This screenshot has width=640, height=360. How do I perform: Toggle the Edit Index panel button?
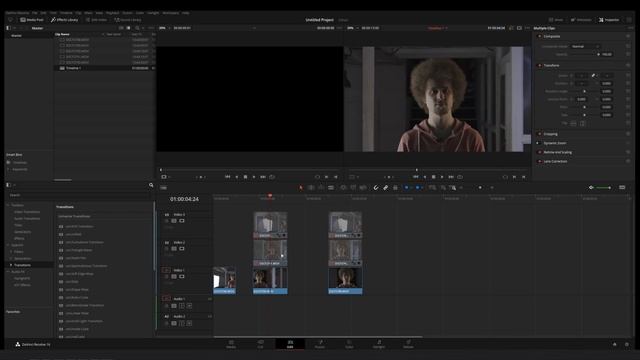click(96, 20)
